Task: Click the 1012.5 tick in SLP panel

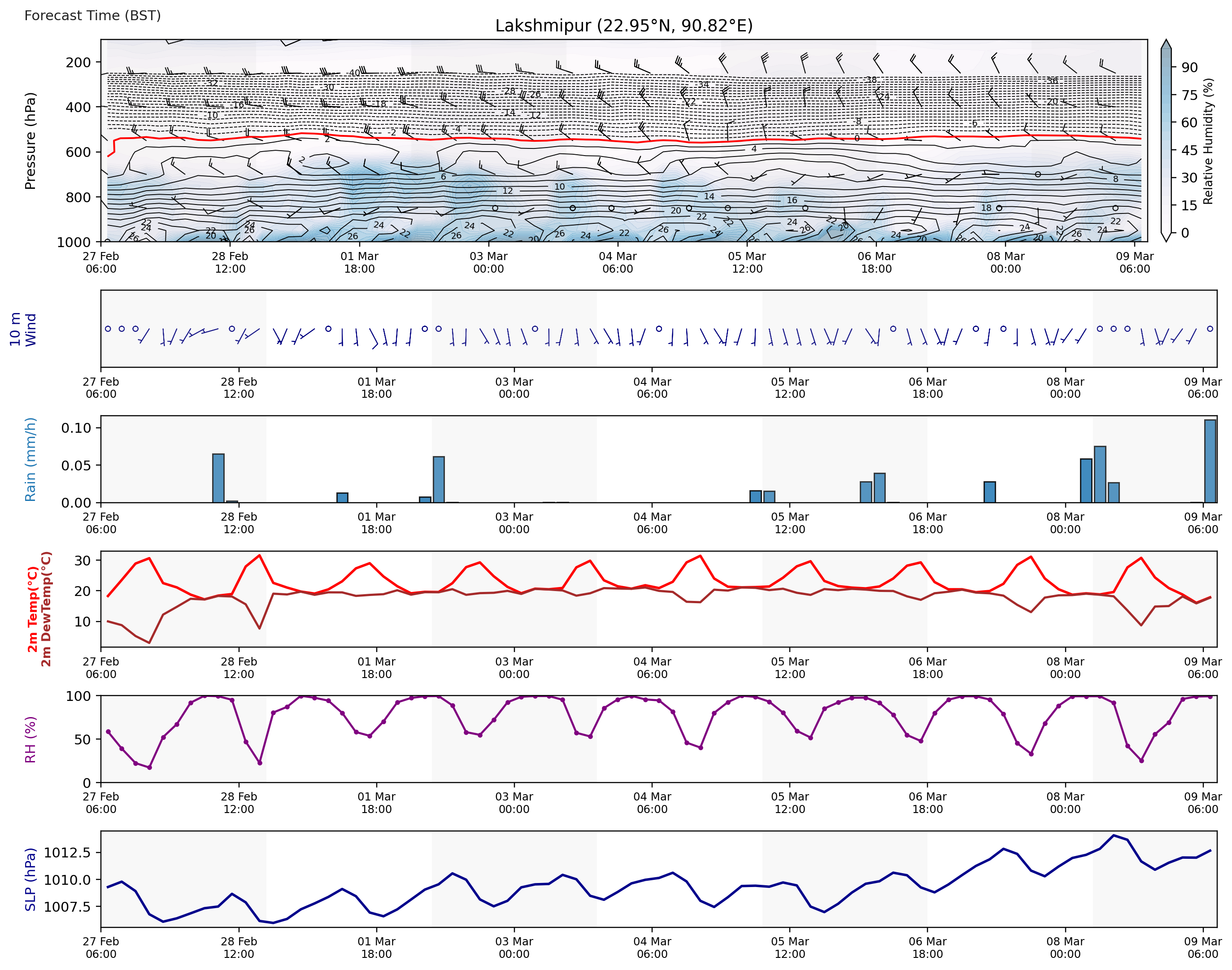Action: tap(67, 853)
